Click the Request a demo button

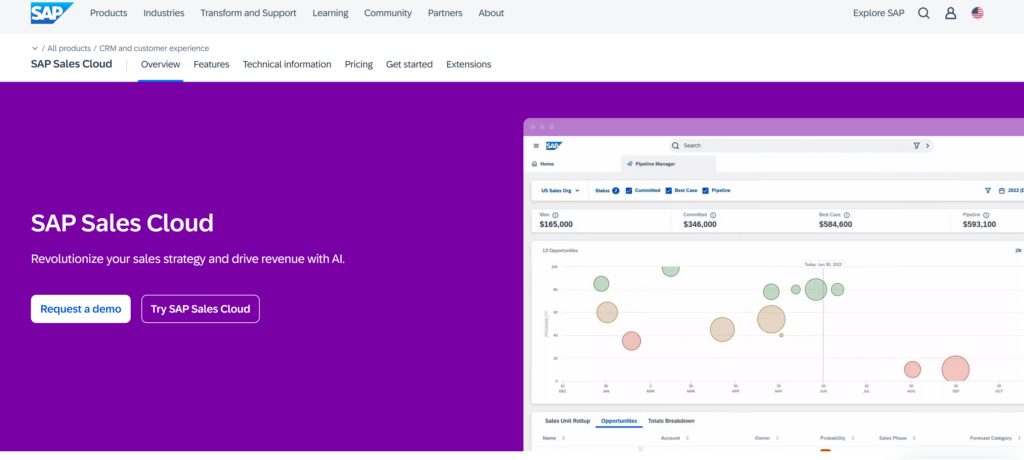click(81, 309)
